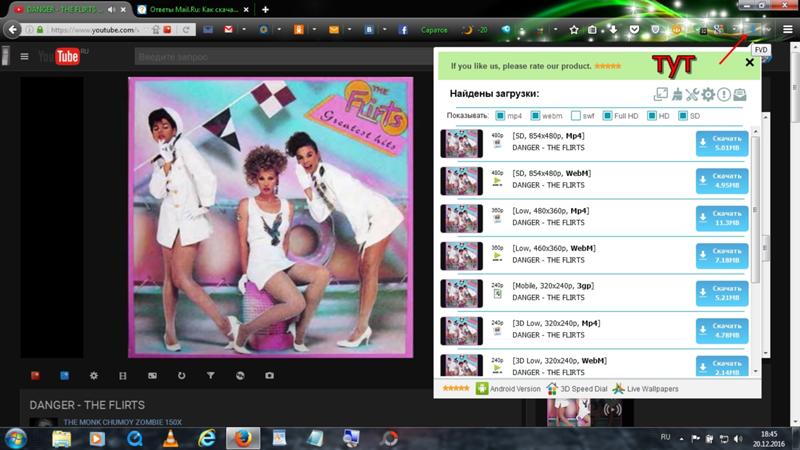
Task: Click the envelope feedback icon in FVD popup
Action: (739, 94)
